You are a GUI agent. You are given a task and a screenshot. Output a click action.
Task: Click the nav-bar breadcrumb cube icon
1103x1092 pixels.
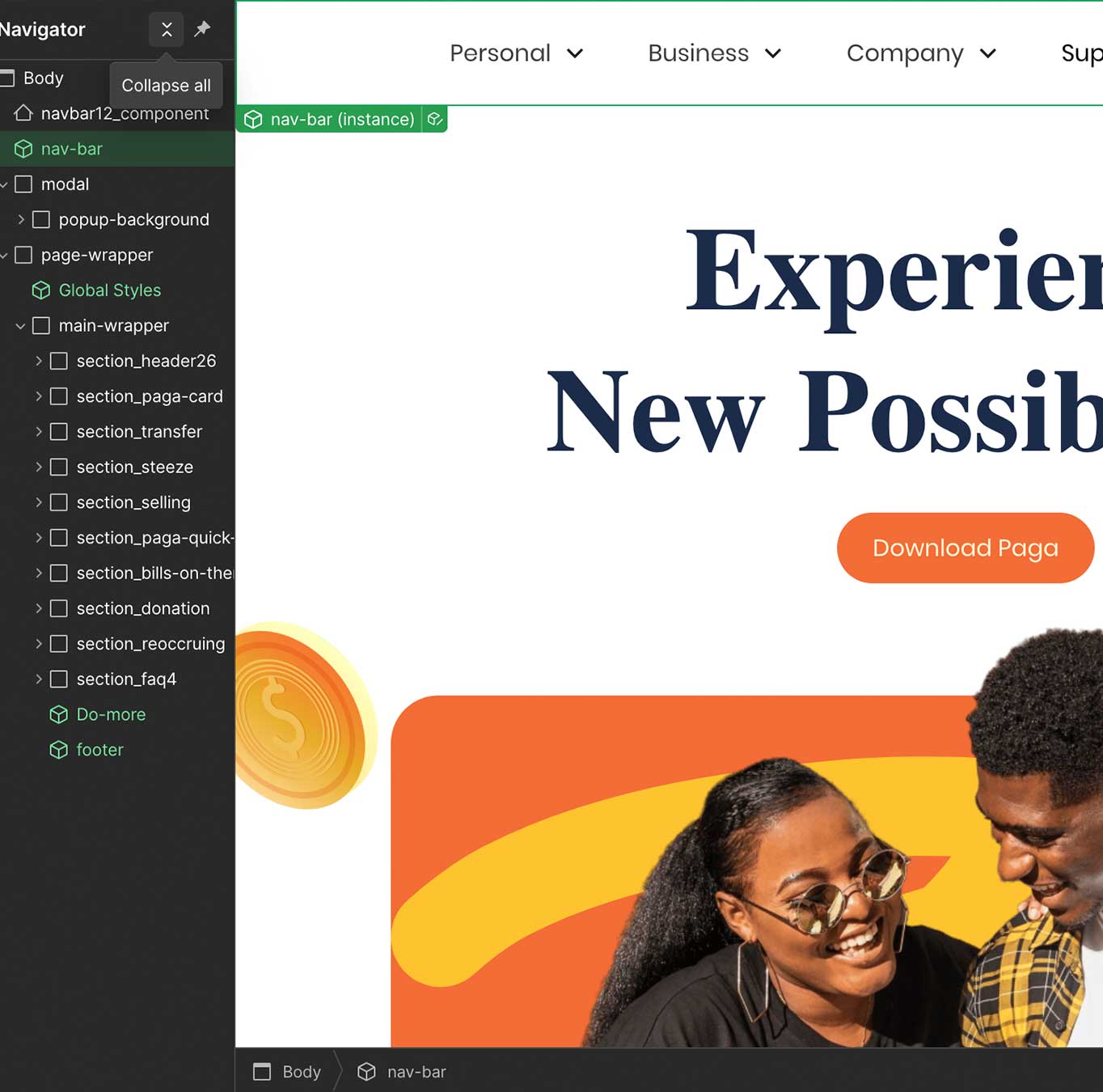[367, 1072]
